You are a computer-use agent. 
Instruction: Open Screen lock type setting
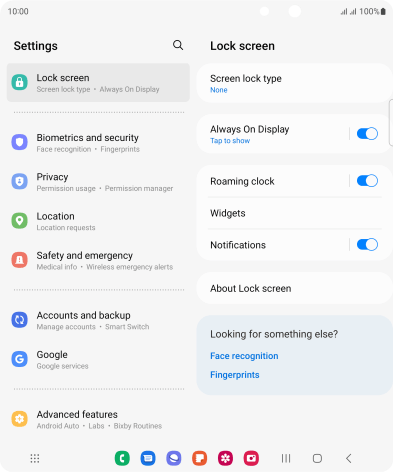tap(295, 83)
